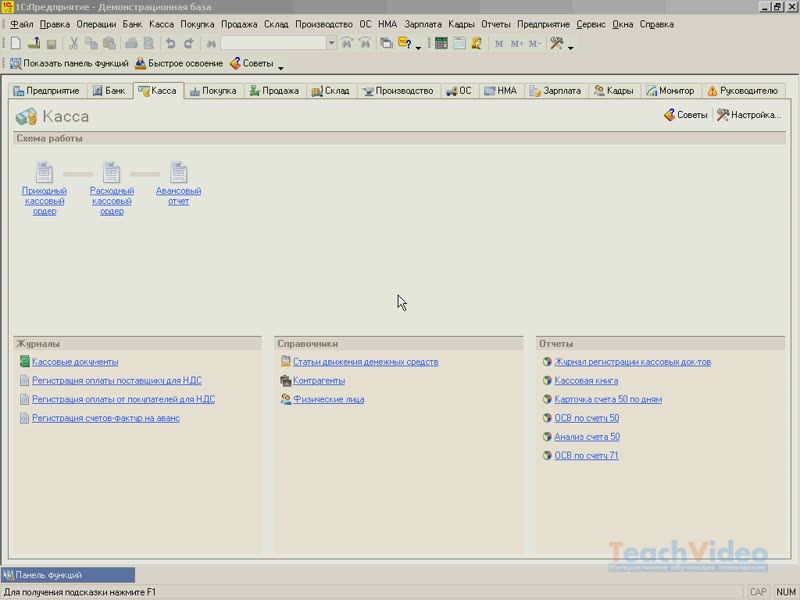The height and width of the screenshot is (600, 800).
Task: Expand the Советы toolbar overflow arrow
Action: (x=281, y=67)
